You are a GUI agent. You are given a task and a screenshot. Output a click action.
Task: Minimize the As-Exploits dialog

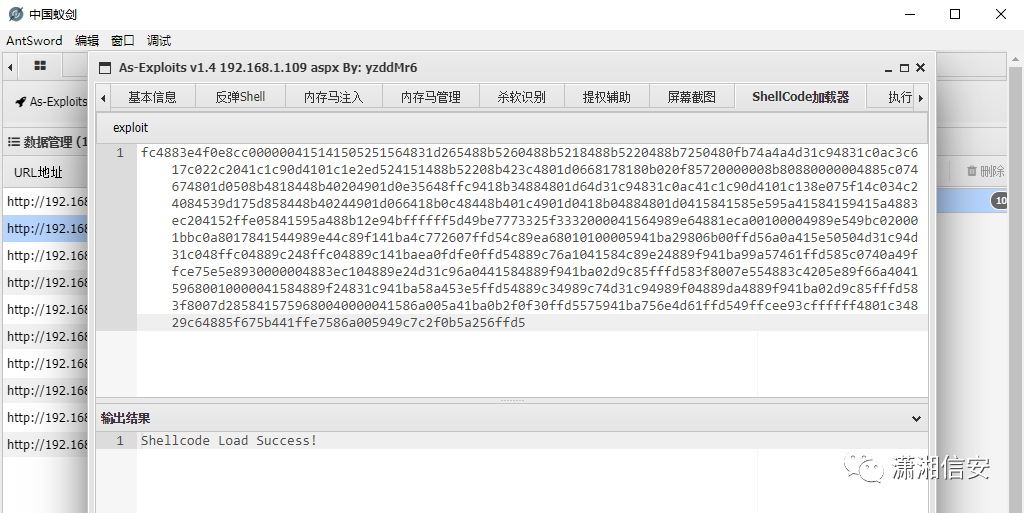[x=889, y=68]
